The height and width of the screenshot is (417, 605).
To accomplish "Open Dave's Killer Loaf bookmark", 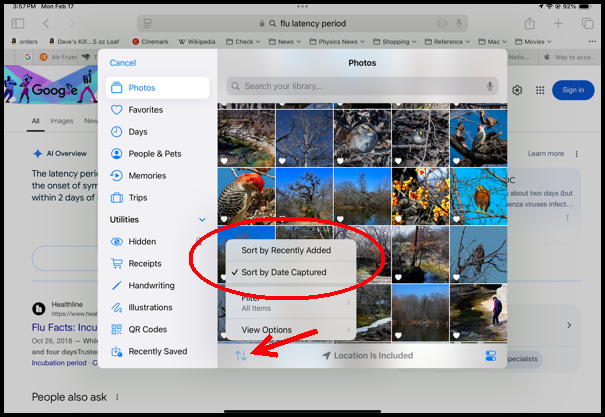I will click(84, 42).
